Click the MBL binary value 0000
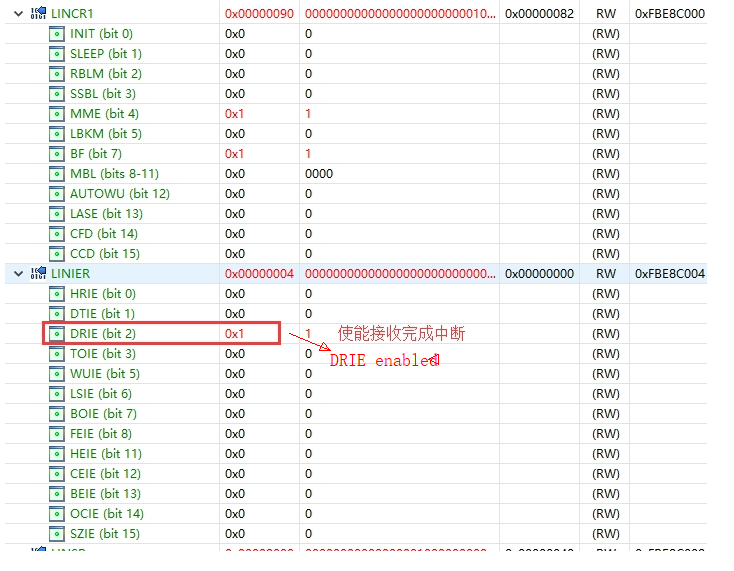The width and height of the screenshot is (734, 571). (319, 174)
